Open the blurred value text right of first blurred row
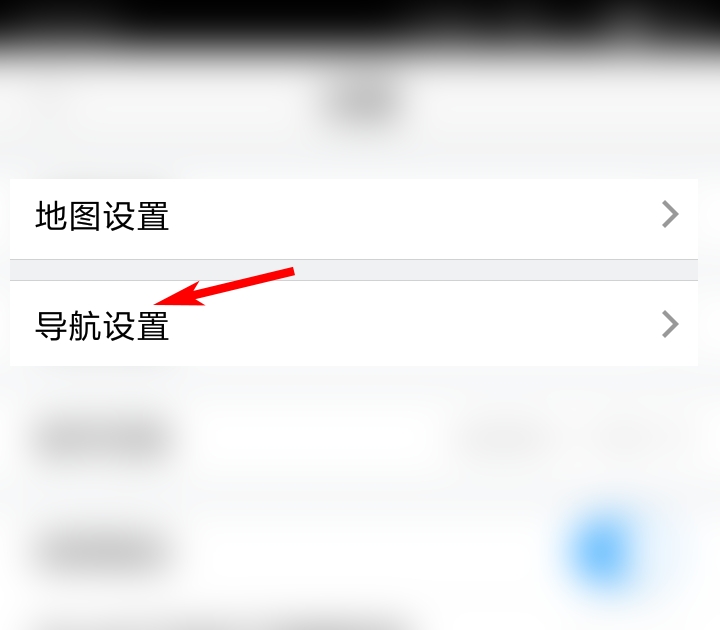Screen dimensions: 720x630 pyautogui.click(x=503, y=439)
